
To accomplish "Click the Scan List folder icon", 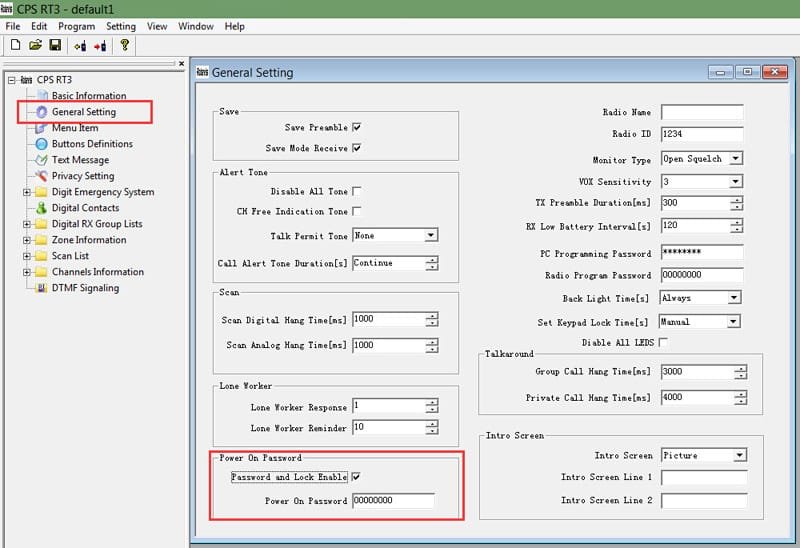I will [41, 256].
